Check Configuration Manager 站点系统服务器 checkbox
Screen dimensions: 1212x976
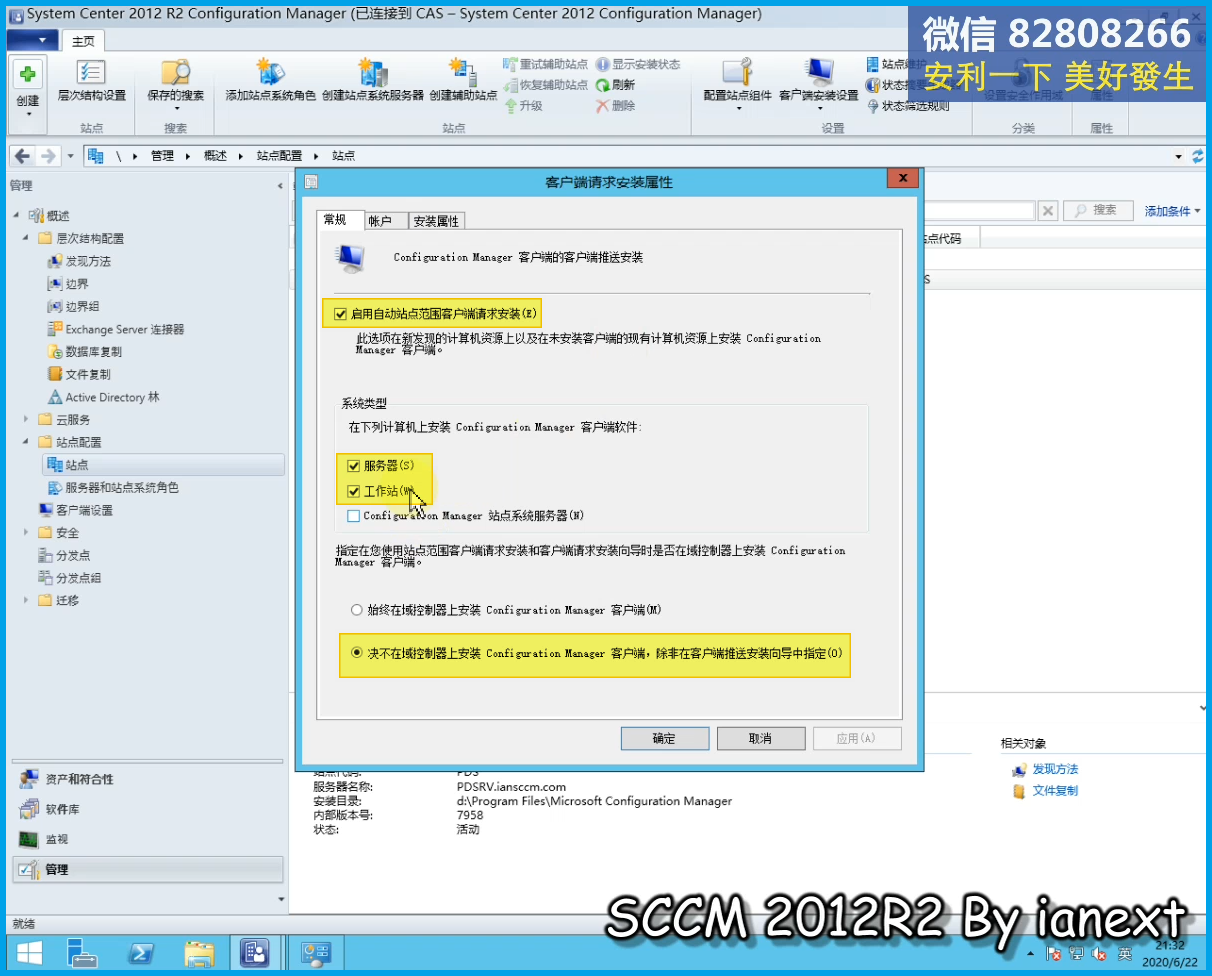[353, 516]
